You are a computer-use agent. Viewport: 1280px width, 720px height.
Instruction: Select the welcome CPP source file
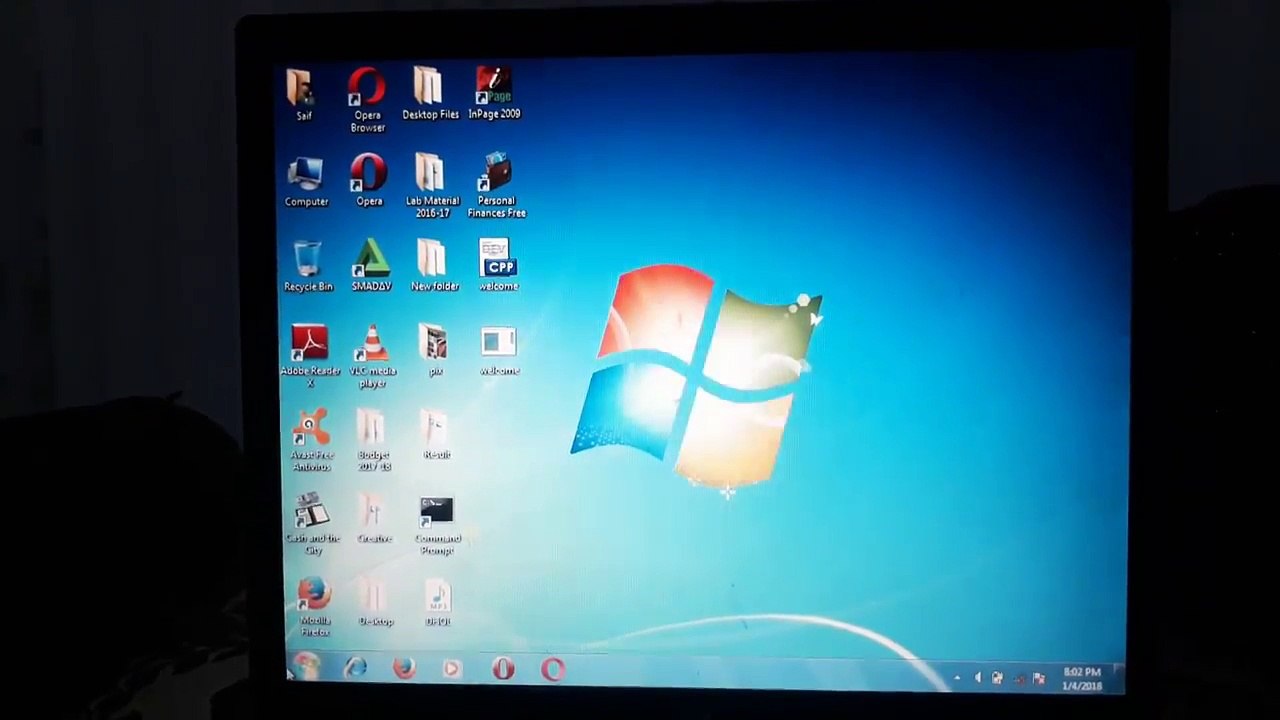click(x=498, y=265)
